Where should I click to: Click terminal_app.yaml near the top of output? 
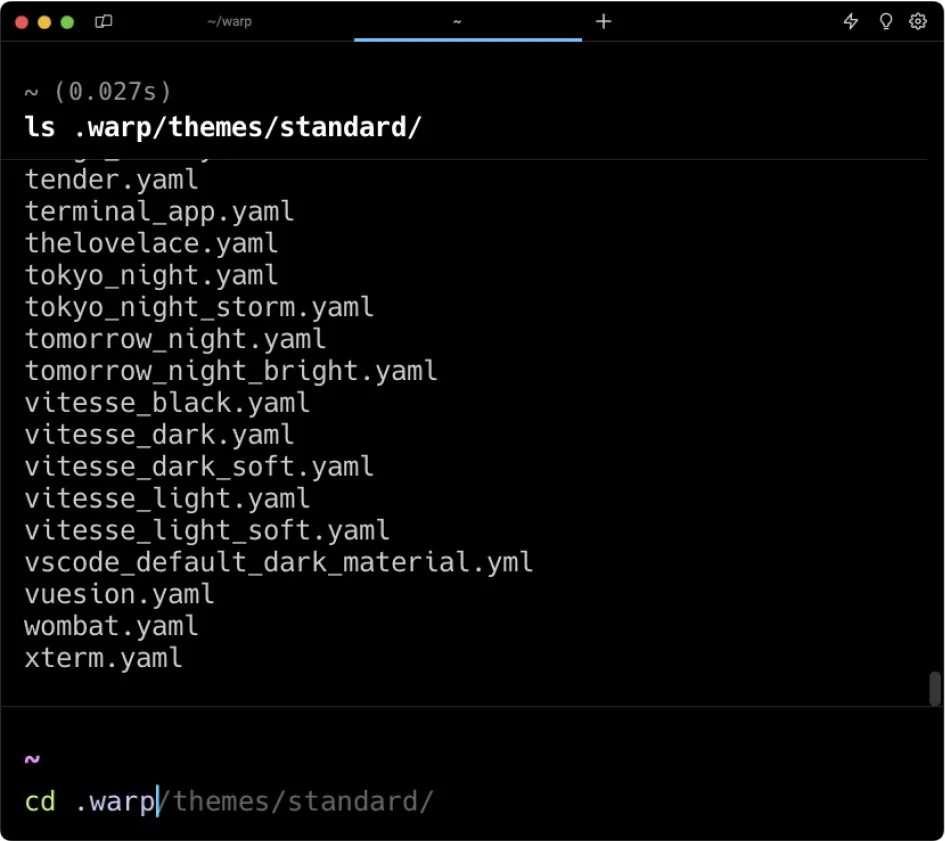tap(159, 211)
